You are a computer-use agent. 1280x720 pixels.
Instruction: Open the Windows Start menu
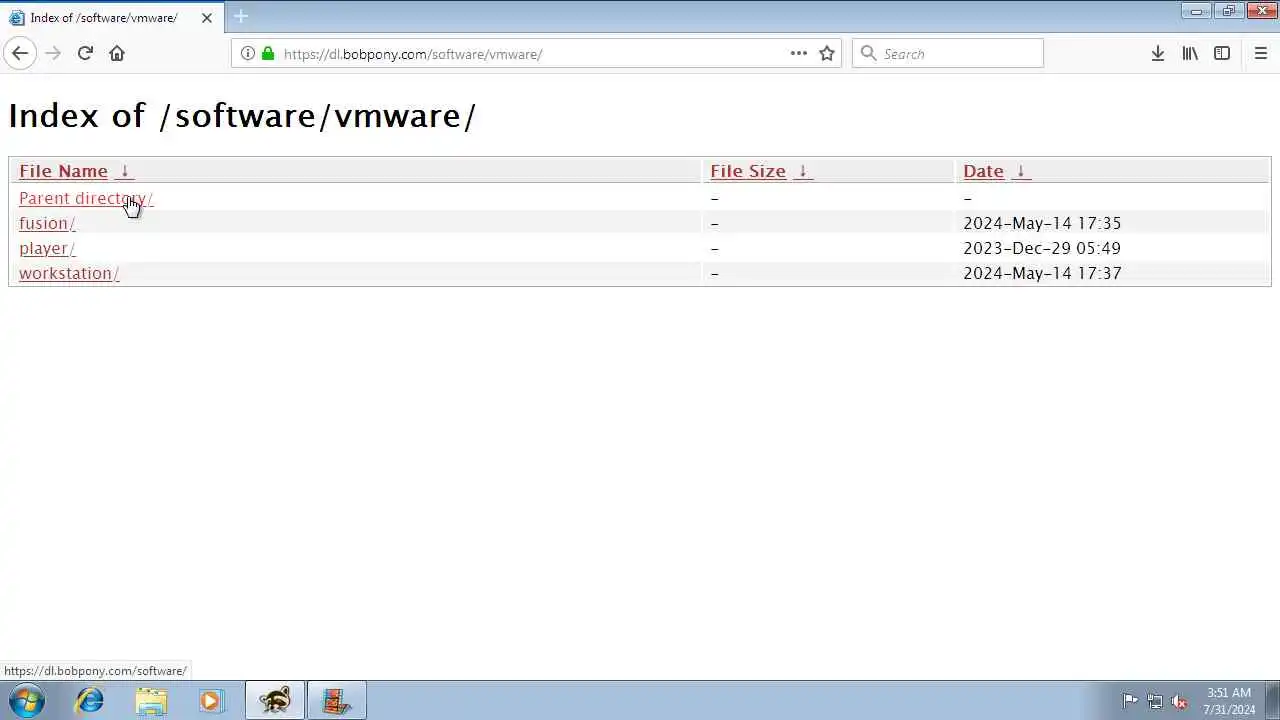coord(27,701)
